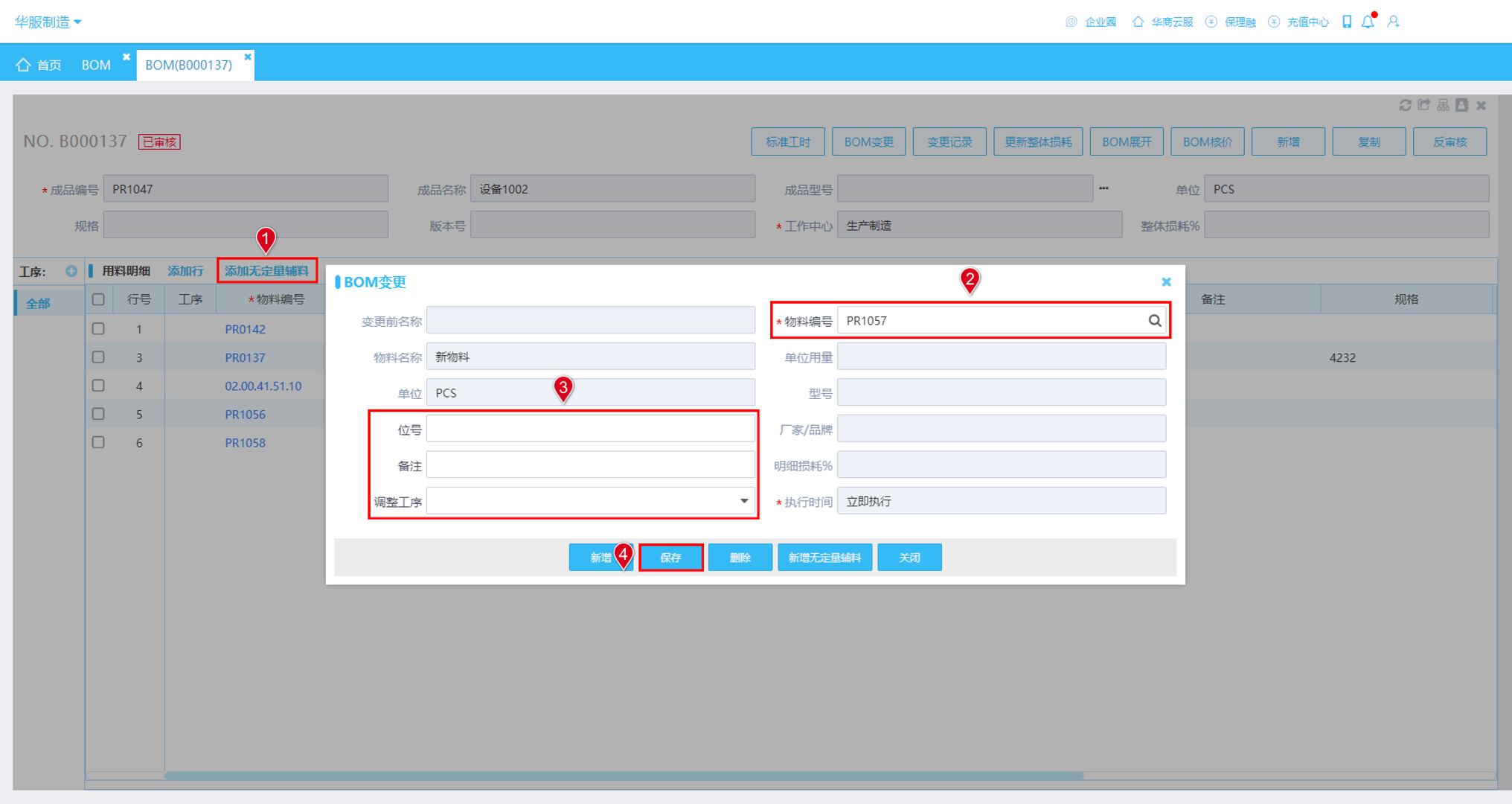Click the mobile phone icon in header

click(1347, 22)
